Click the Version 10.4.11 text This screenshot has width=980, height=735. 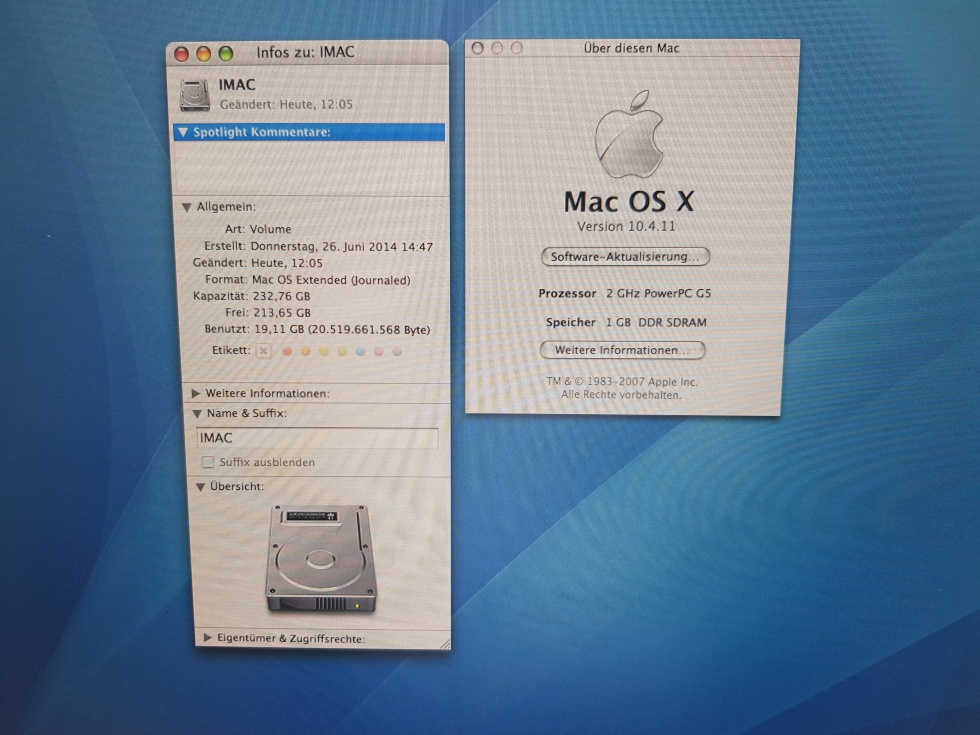626,227
